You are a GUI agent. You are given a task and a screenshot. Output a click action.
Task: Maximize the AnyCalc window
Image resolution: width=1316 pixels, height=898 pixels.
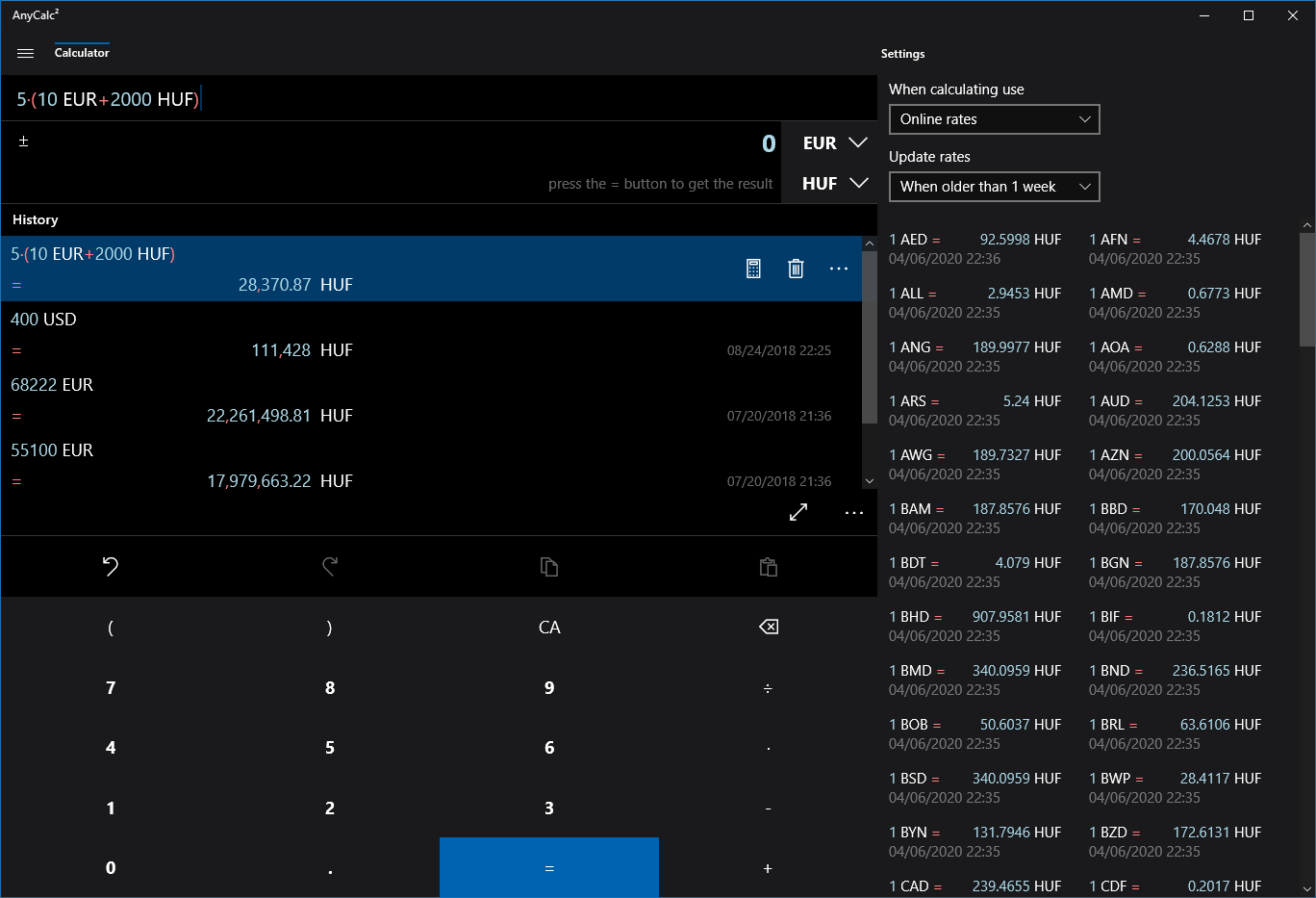[x=1249, y=15]
